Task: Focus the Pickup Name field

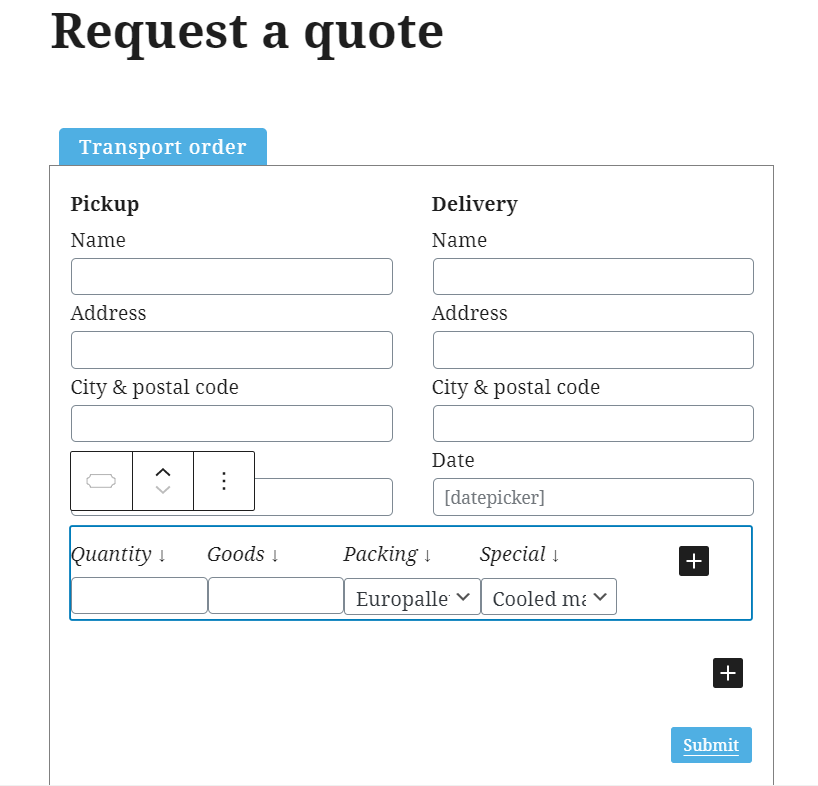Action: [x=232, y=276]
